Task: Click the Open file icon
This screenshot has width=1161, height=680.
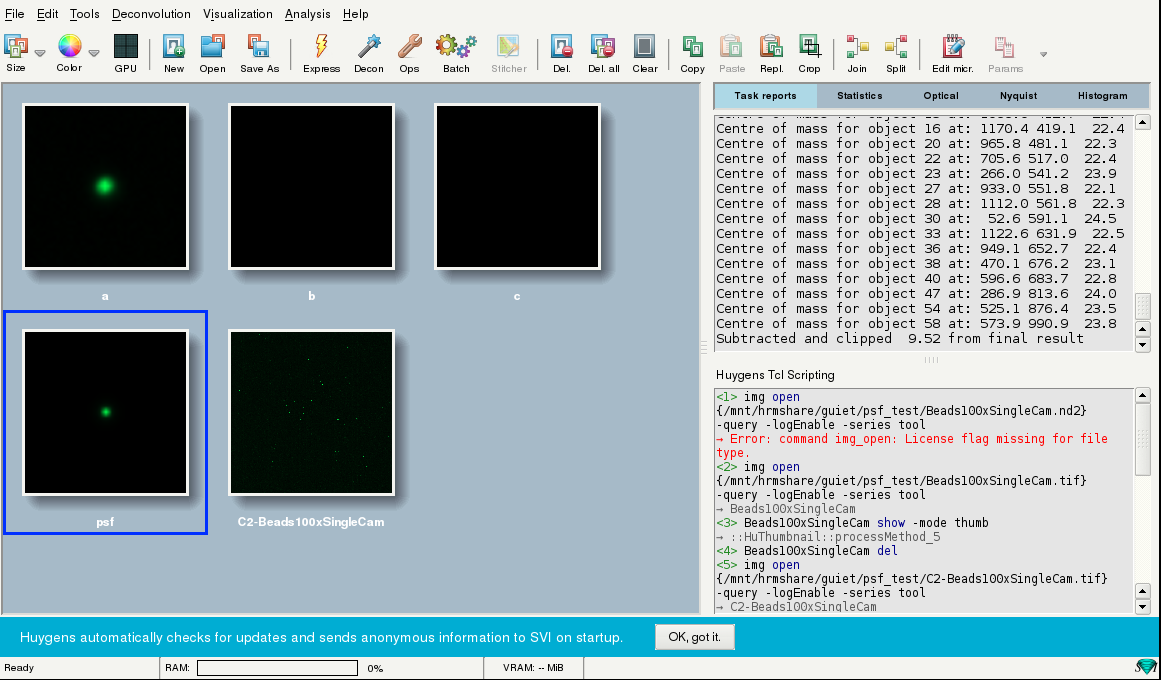Action: tap(213, 47)
